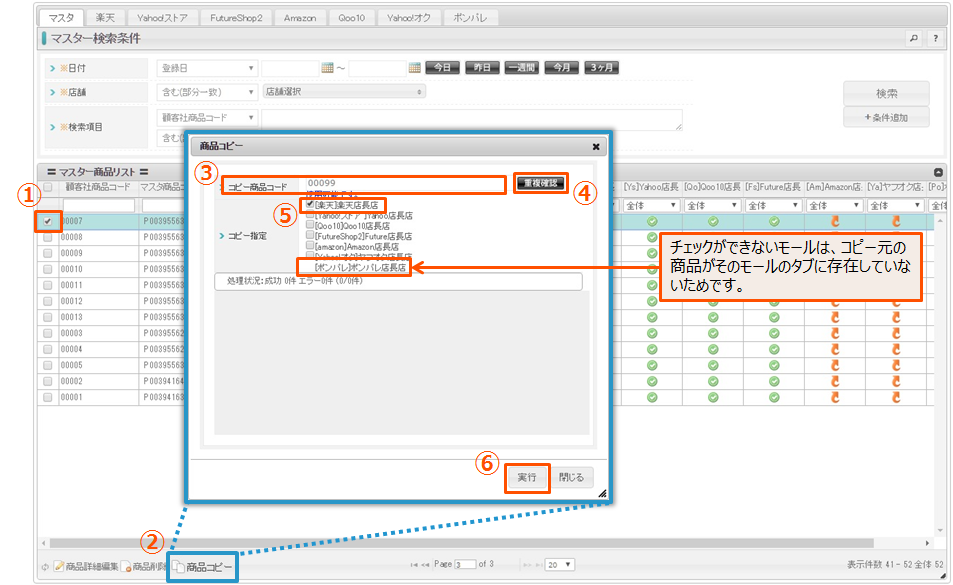Check the row 00008 checkbox
Image resolution: width=953 pixels, height=585 pixels.
click(47, 237)
